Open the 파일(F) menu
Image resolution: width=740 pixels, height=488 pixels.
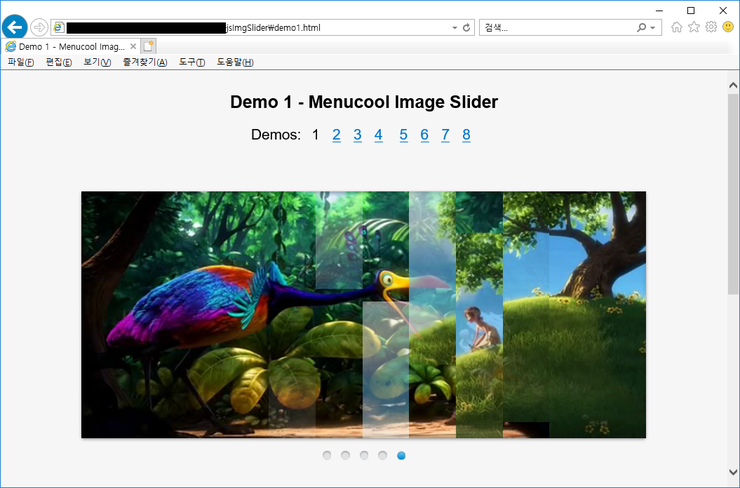pos(20,62)
